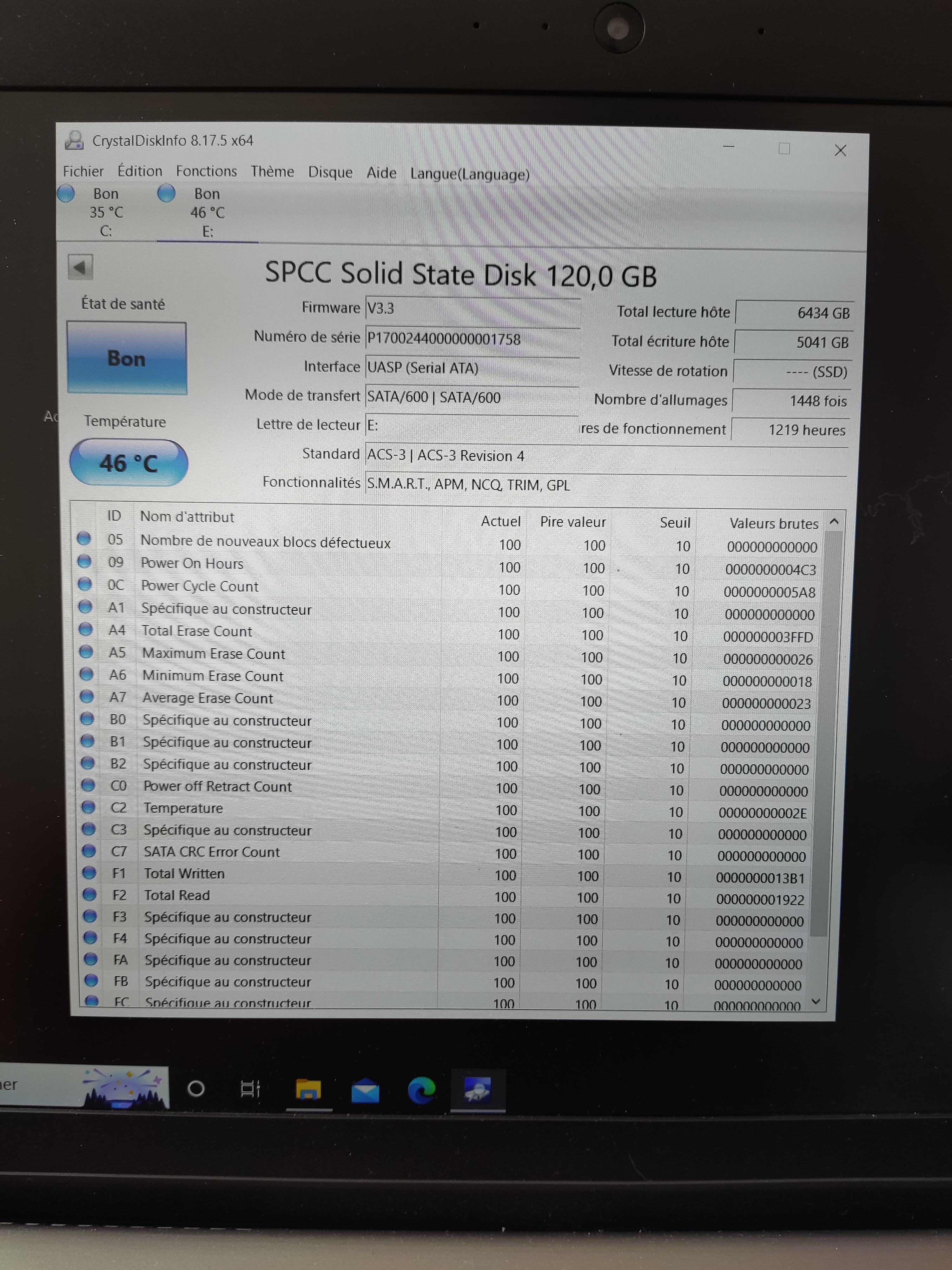Click the Cortana circle on taskbar
Screen dimensions: 952x1270
click(x=196, y=1088)
